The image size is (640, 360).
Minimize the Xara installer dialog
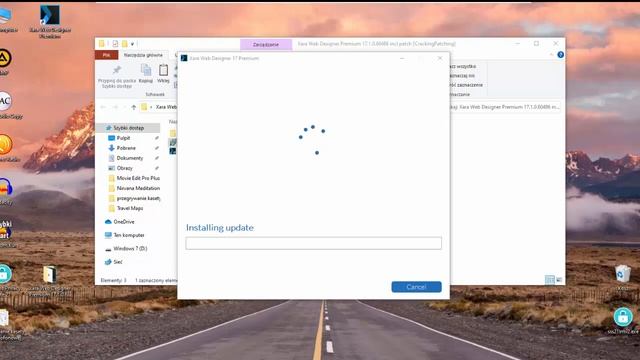click(402, 58)
